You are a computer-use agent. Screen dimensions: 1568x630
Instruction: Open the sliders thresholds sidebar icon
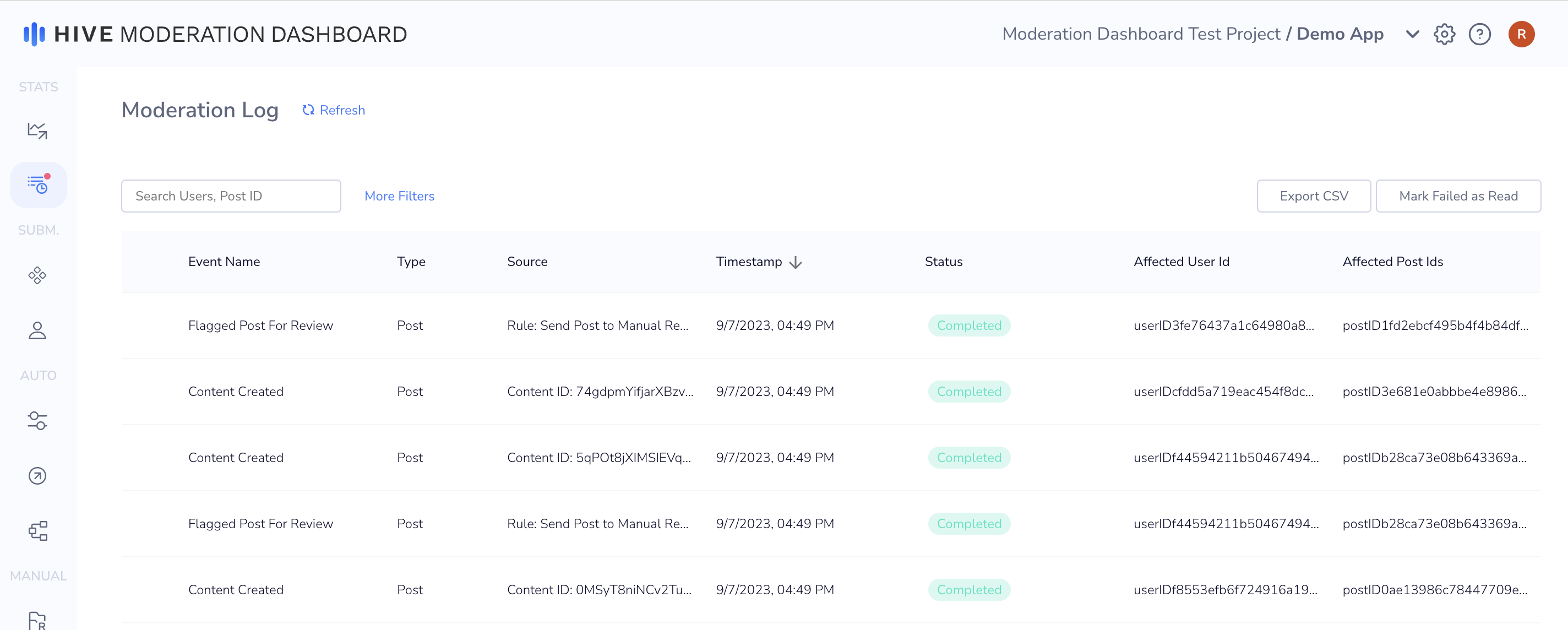[x=38, y=421]
